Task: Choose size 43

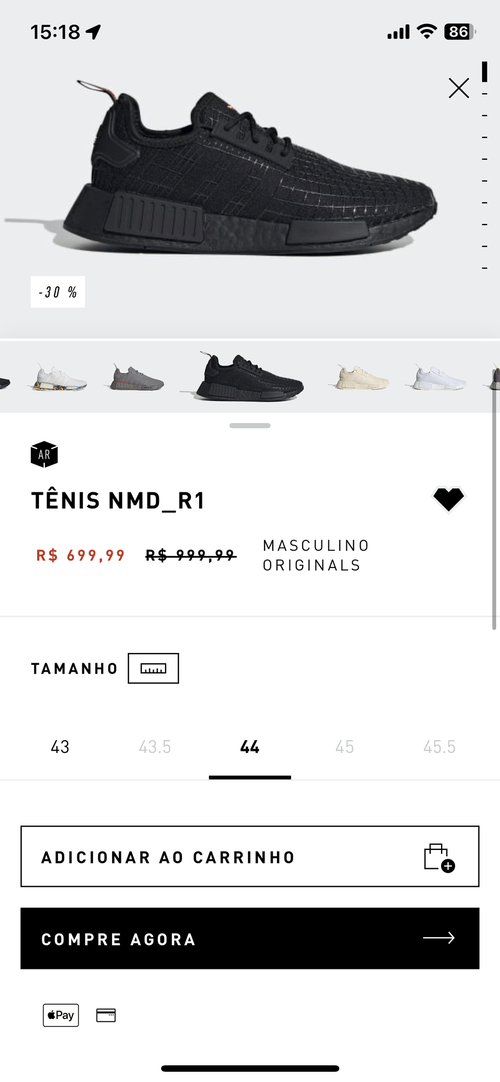Action: tap(60, 747)
